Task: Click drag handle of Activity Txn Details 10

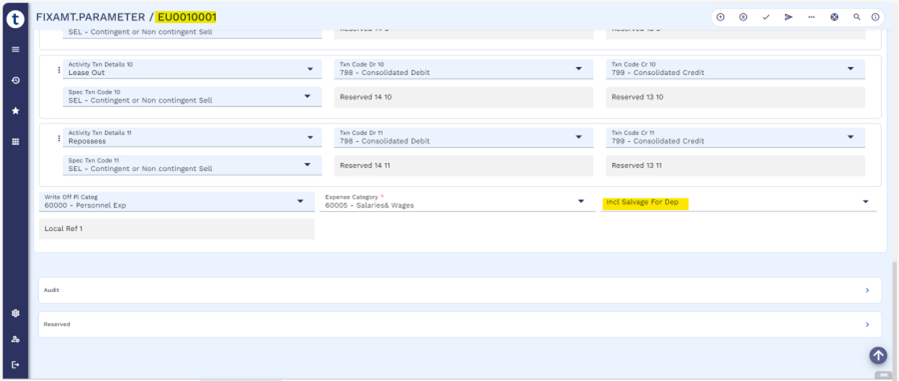Action: point(58,70)
